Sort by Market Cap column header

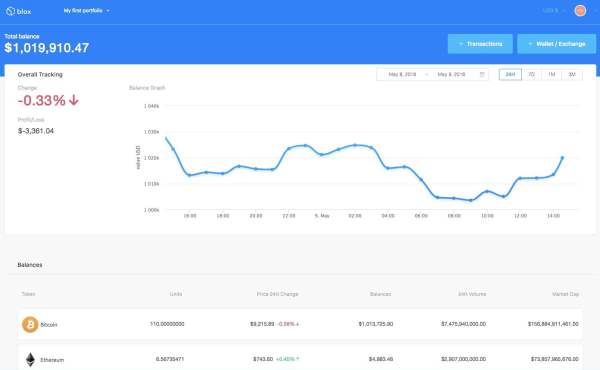pos(565,294)
